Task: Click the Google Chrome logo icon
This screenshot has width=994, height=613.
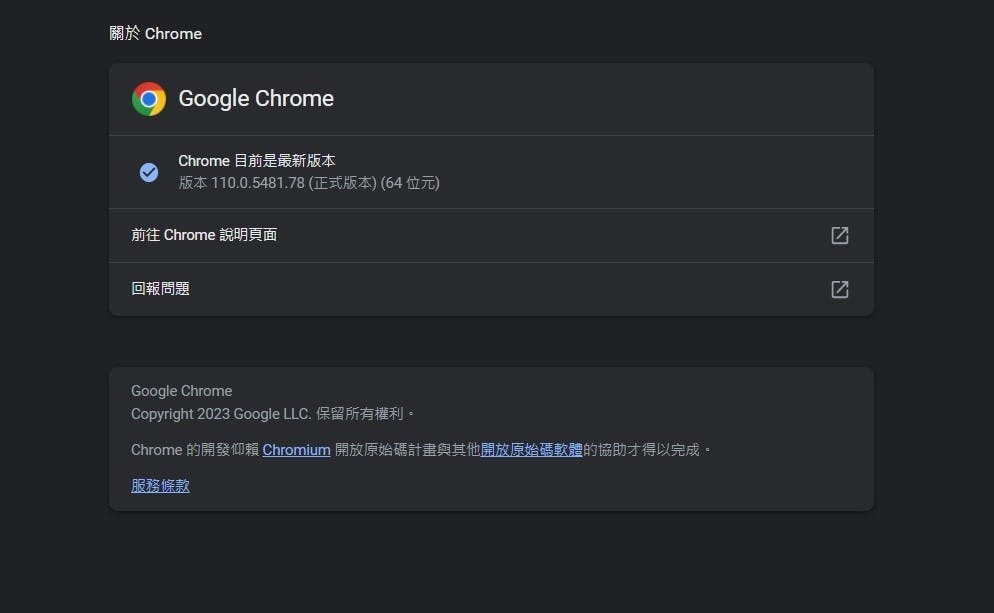Action: pos(149,99)
